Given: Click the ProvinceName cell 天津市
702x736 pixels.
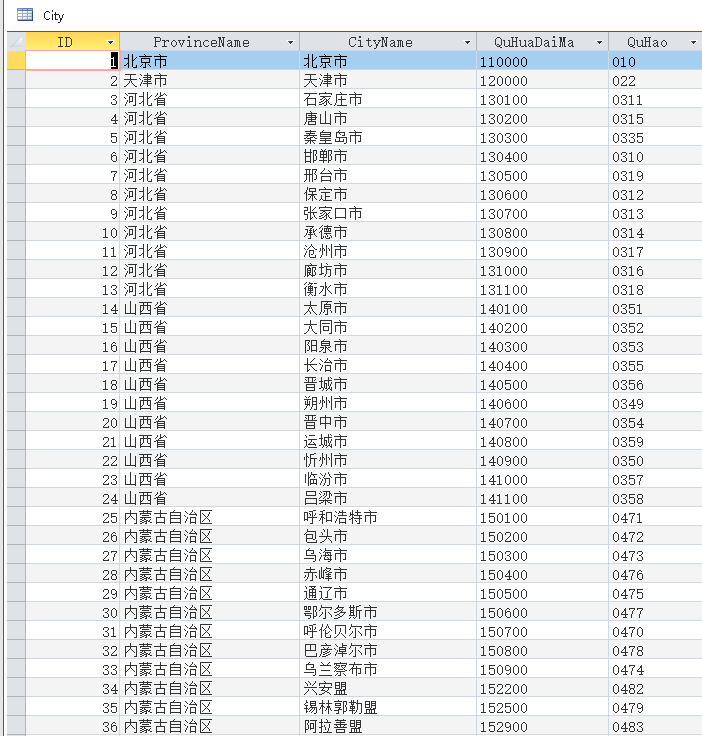Looking at the screenshot, I should [209, 80].
